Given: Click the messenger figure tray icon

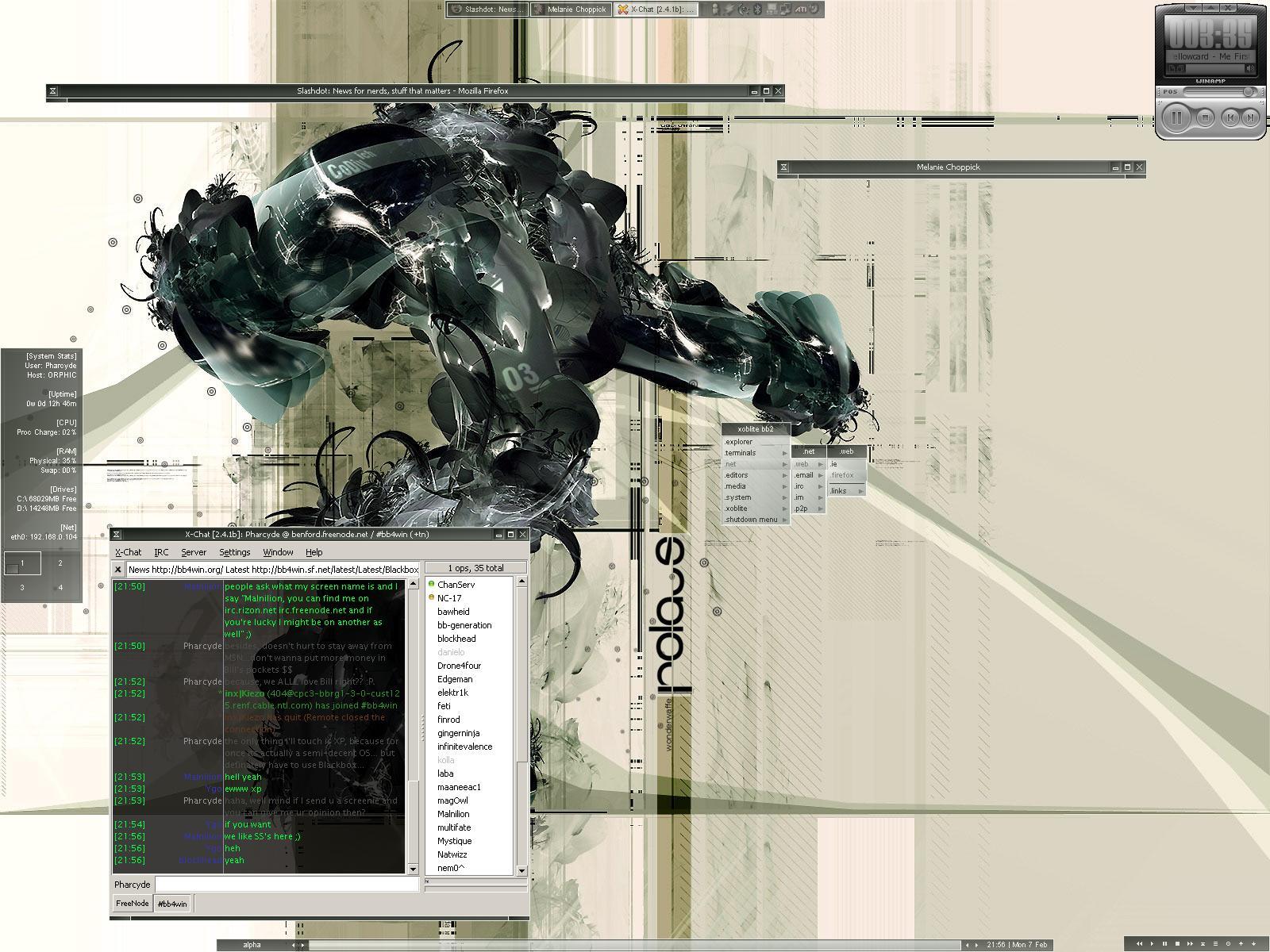Looking at the screenshot, I should click(x=714, y=10).
